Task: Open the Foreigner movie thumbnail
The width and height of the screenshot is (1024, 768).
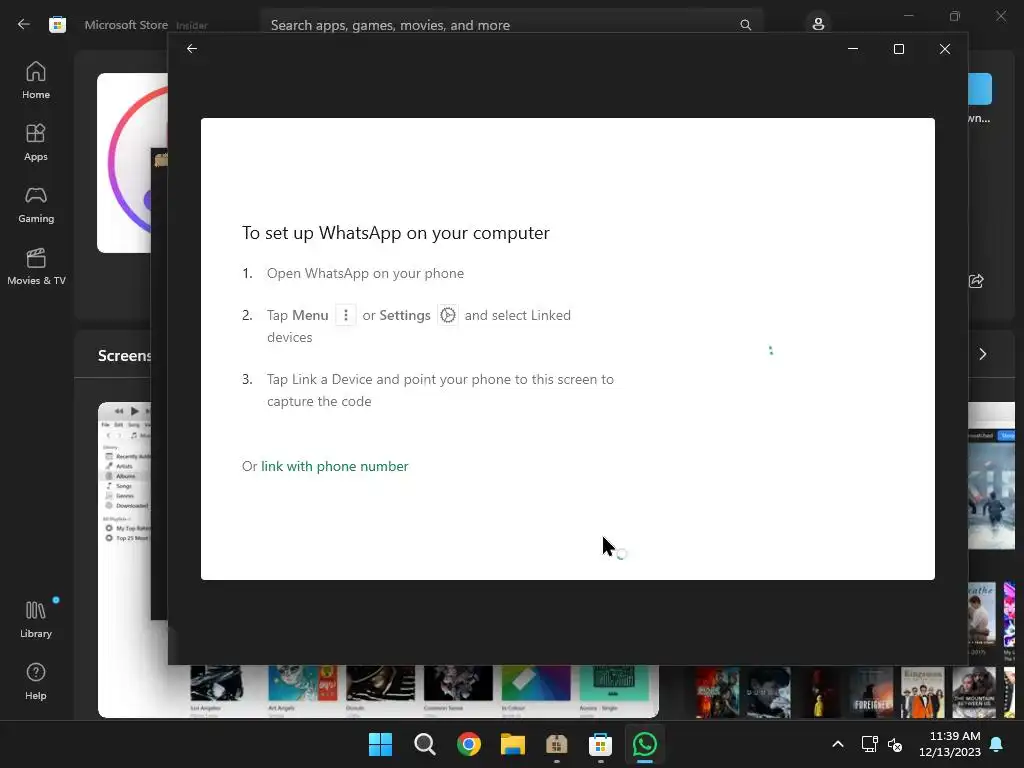Action: [871, 692]
